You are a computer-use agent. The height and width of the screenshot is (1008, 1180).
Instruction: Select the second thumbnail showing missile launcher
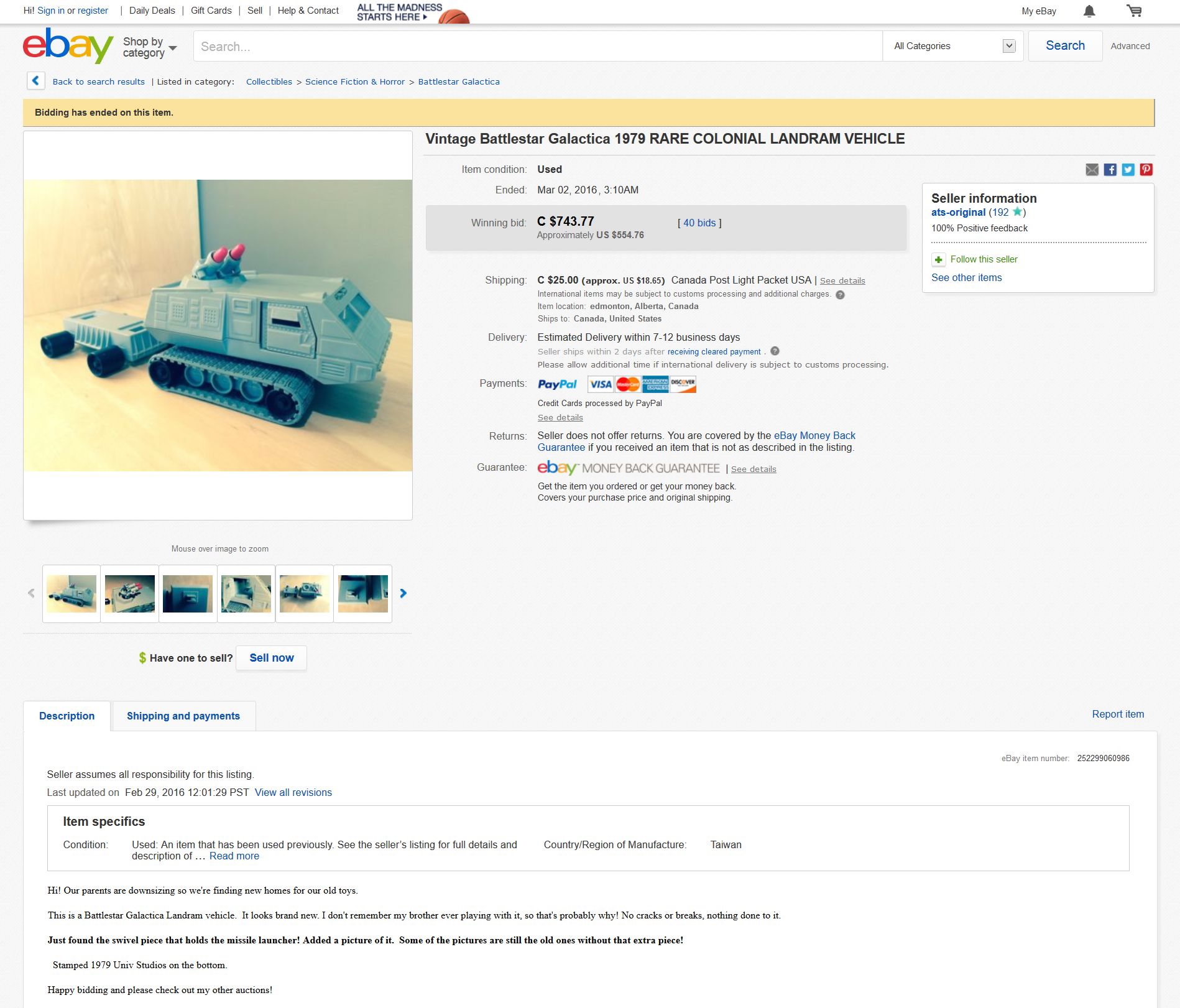130,594
